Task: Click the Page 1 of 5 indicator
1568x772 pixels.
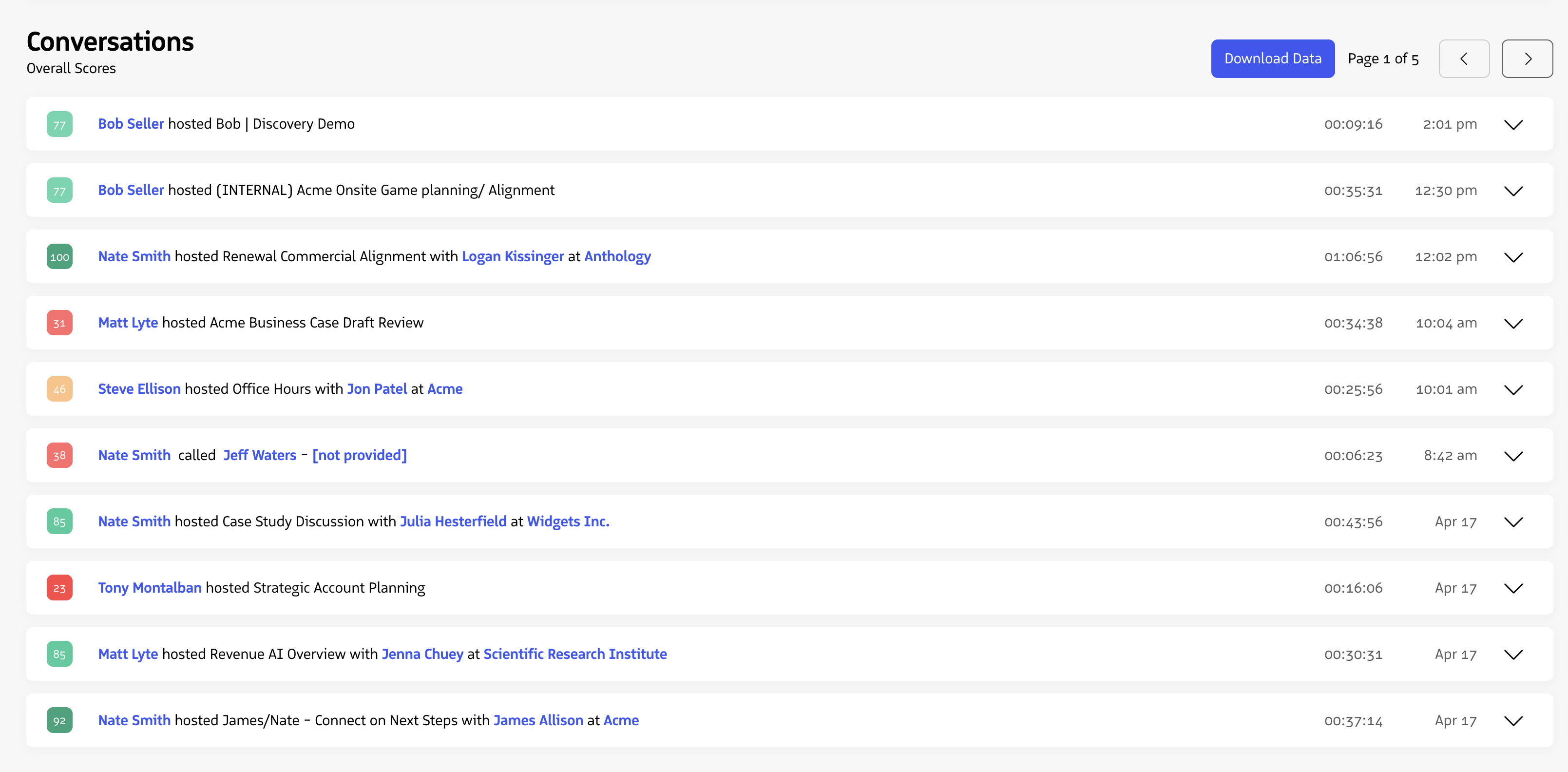Action: [x=1383, y=58]
